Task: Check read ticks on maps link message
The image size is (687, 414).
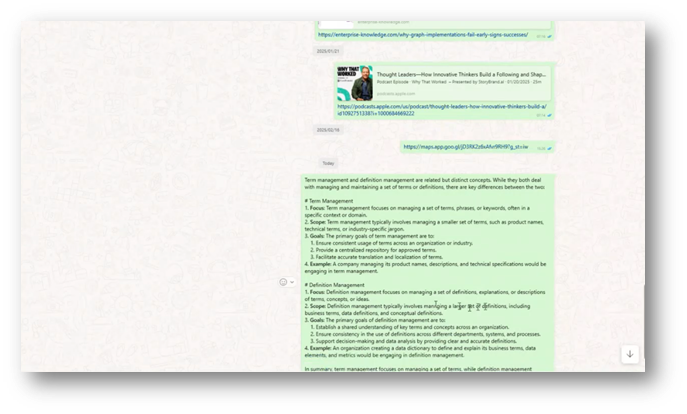Action: (x=549, y=149)
